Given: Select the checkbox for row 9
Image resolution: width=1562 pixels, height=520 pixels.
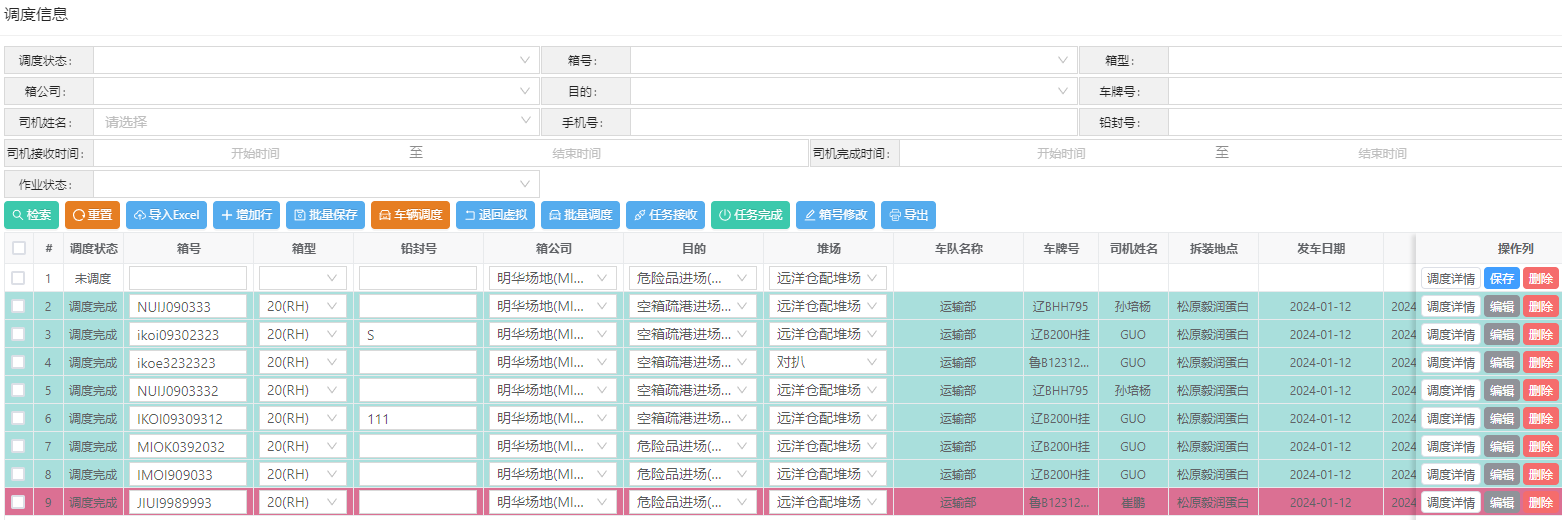Looking at the screenshot, I should click(x=19, y=502).
